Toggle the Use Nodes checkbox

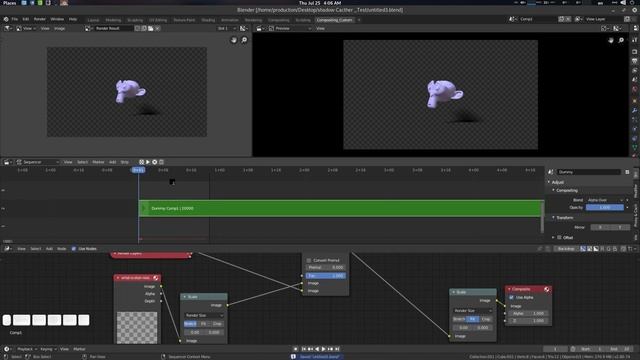tap(74, 249)
